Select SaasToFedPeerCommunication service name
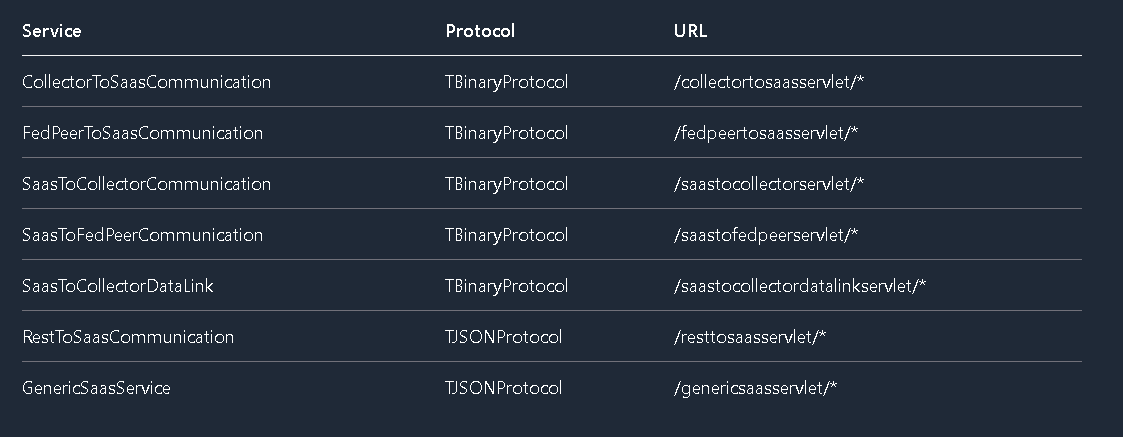 pyautogui.click(x=143, y=234)
